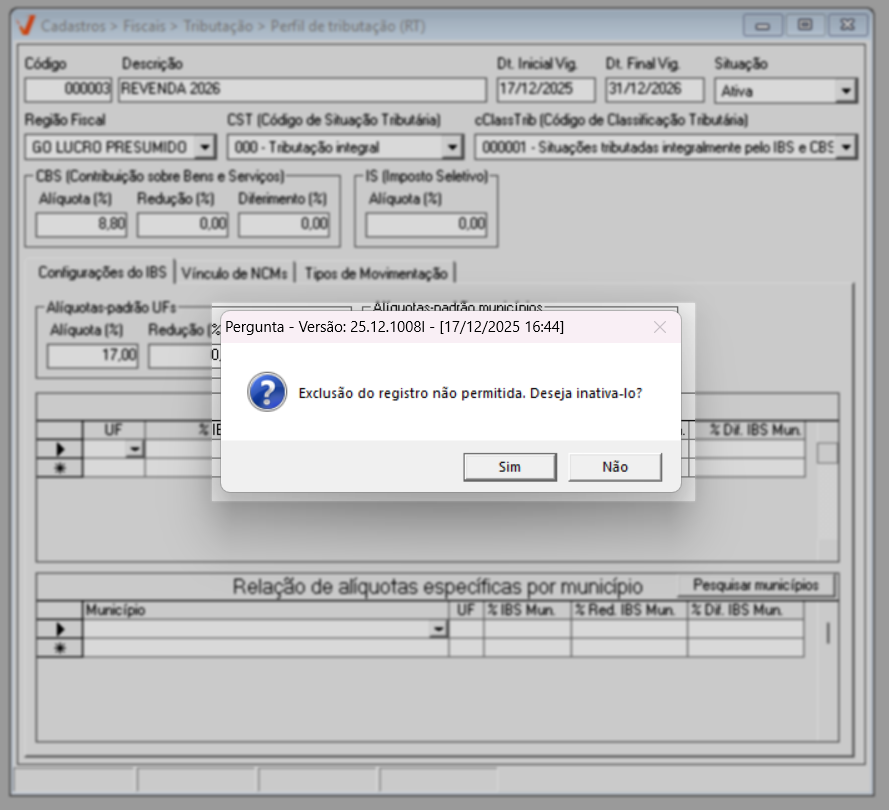
Task: Click the UF column header in upper grid
Action: [x=113, y=430]
